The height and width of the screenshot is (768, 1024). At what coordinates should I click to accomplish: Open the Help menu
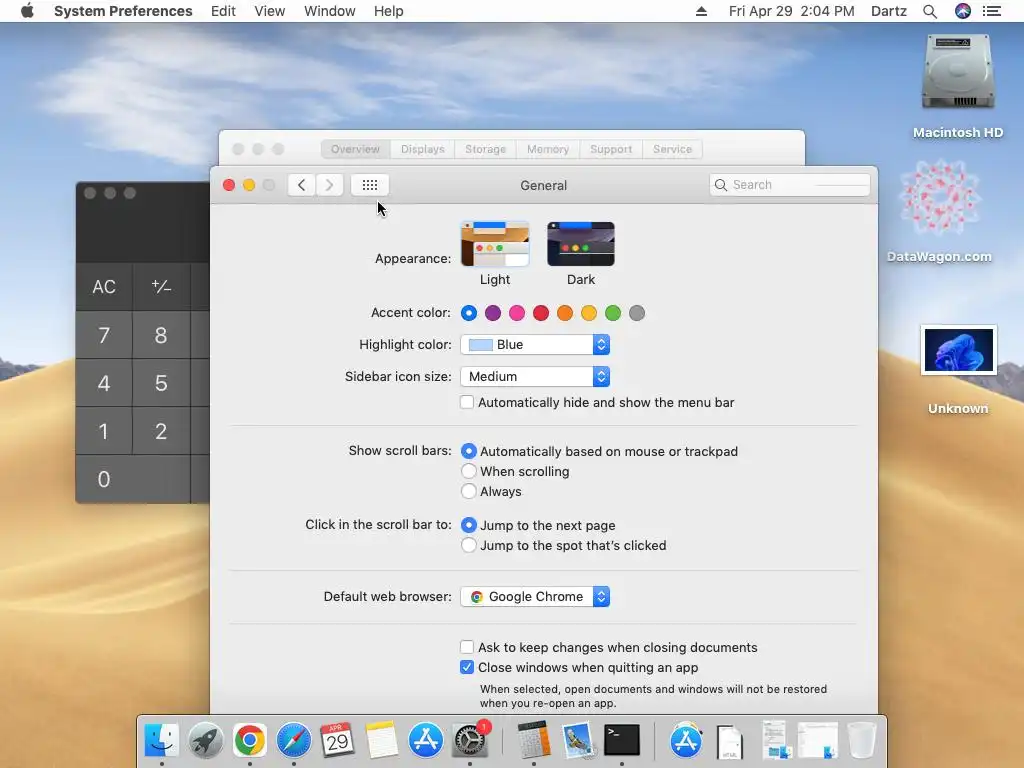pos(389,11)
